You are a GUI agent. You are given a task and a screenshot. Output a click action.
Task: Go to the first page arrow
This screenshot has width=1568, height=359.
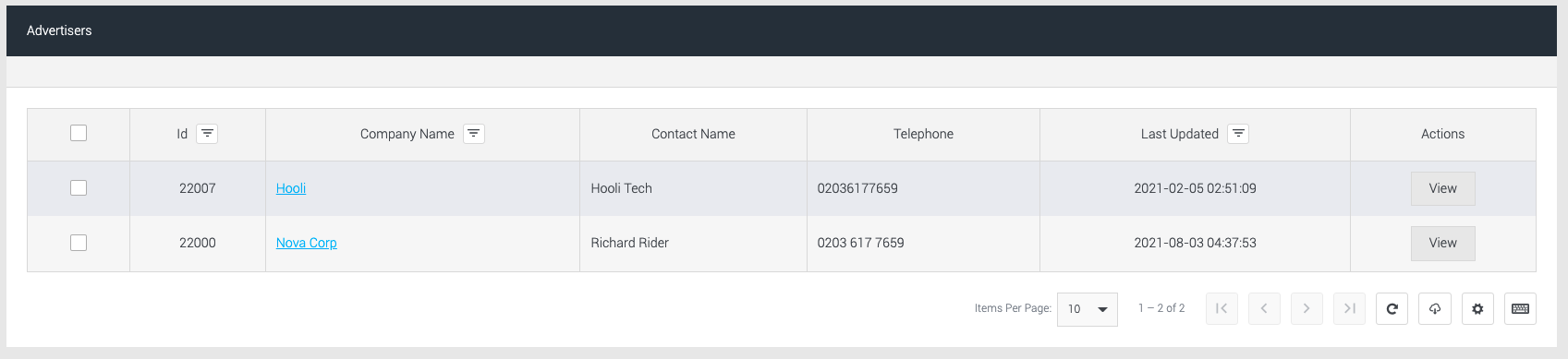1222,309
